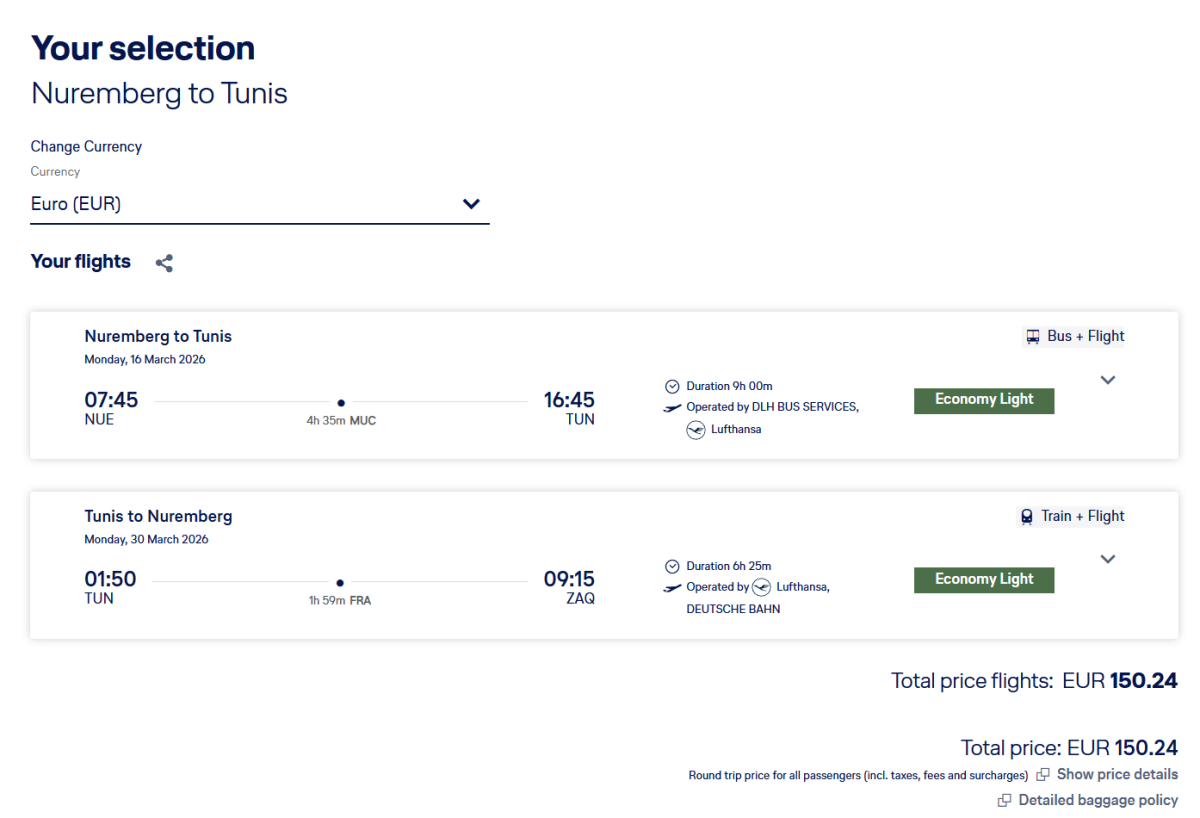Open the Euro (EUR) currency dropdown
Screen dimensions: 1200x818
click(260, 204)
